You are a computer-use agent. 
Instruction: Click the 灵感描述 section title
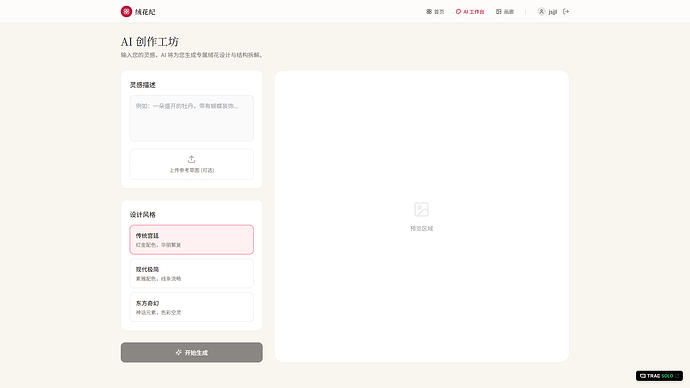click(143, 85)
